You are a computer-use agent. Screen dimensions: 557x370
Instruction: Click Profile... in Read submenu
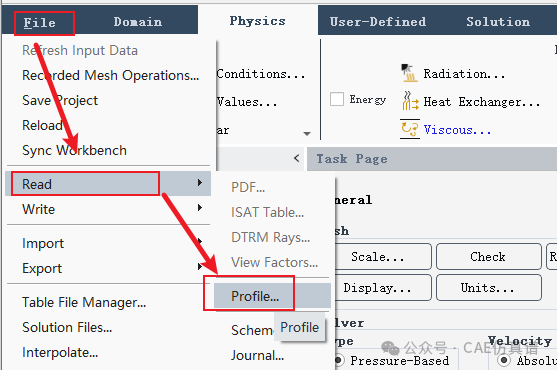pyautogui.click(x=272, y=296)
